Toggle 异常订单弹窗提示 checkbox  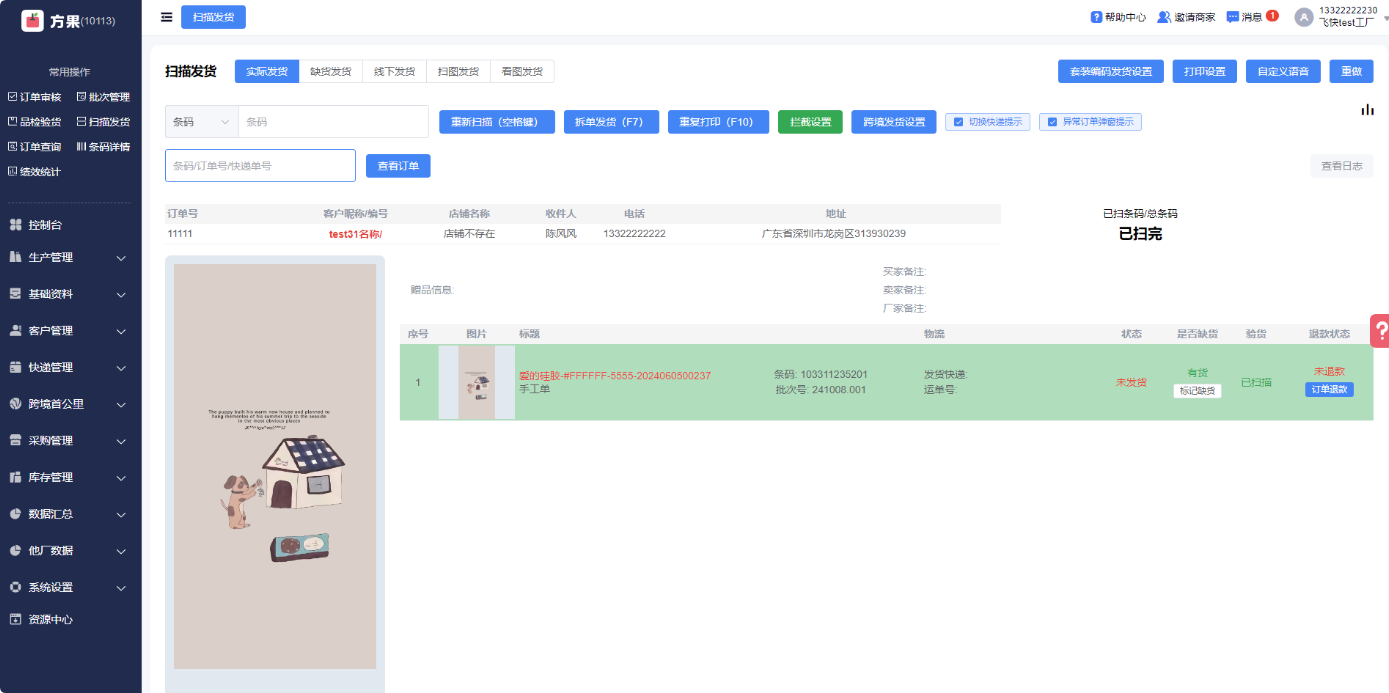tap(1052, 122)
